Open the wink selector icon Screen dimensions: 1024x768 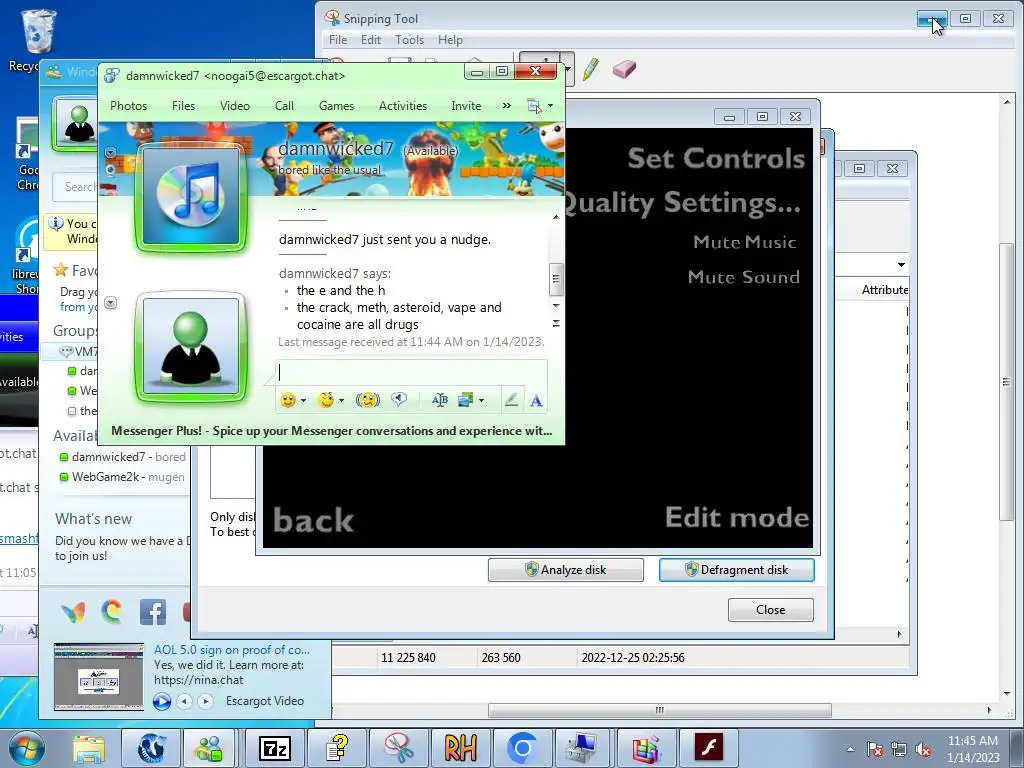325,400
